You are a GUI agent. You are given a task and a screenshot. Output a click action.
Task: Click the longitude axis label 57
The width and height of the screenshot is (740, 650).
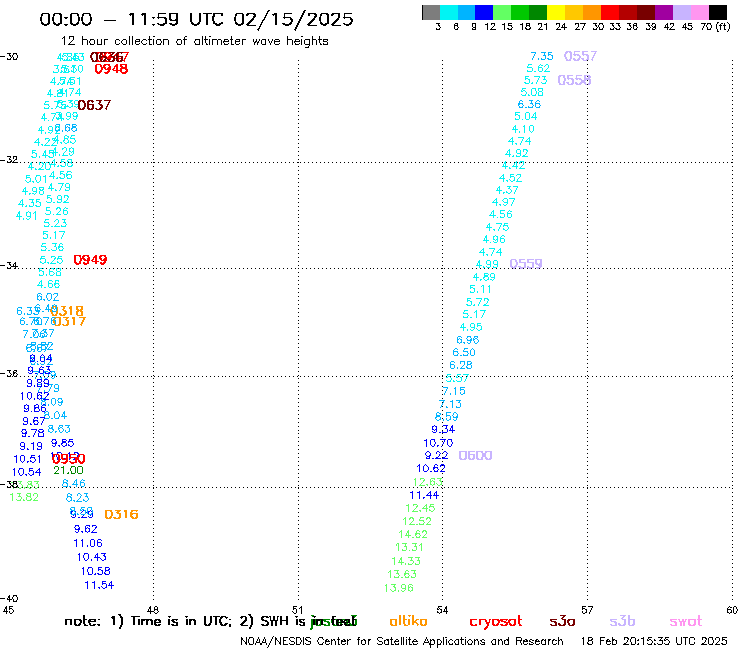coord(587,610)
